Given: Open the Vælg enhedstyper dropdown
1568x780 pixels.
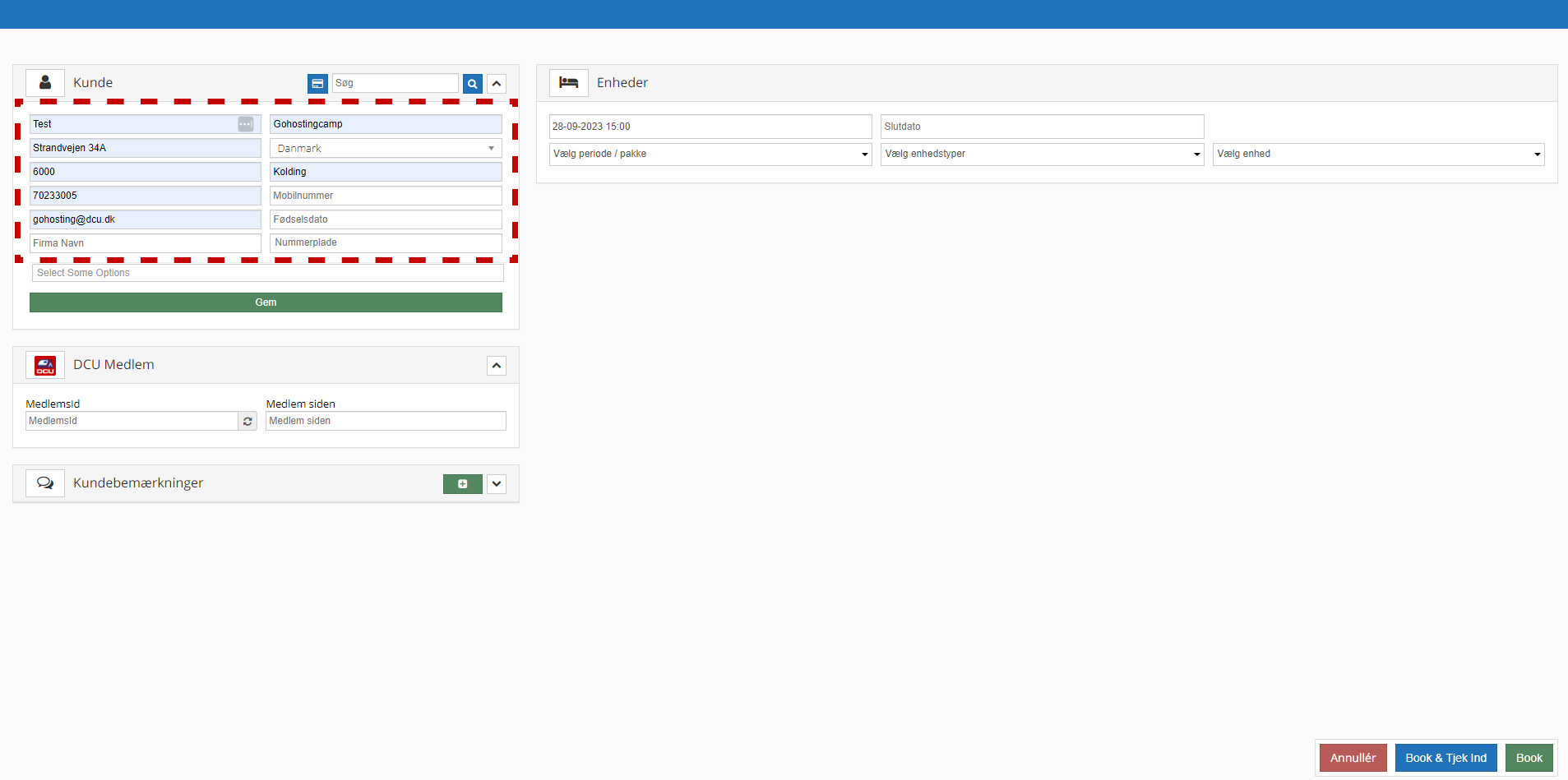Looking at the screenshot, I should pyautogui.click(x=1042, y=155).
